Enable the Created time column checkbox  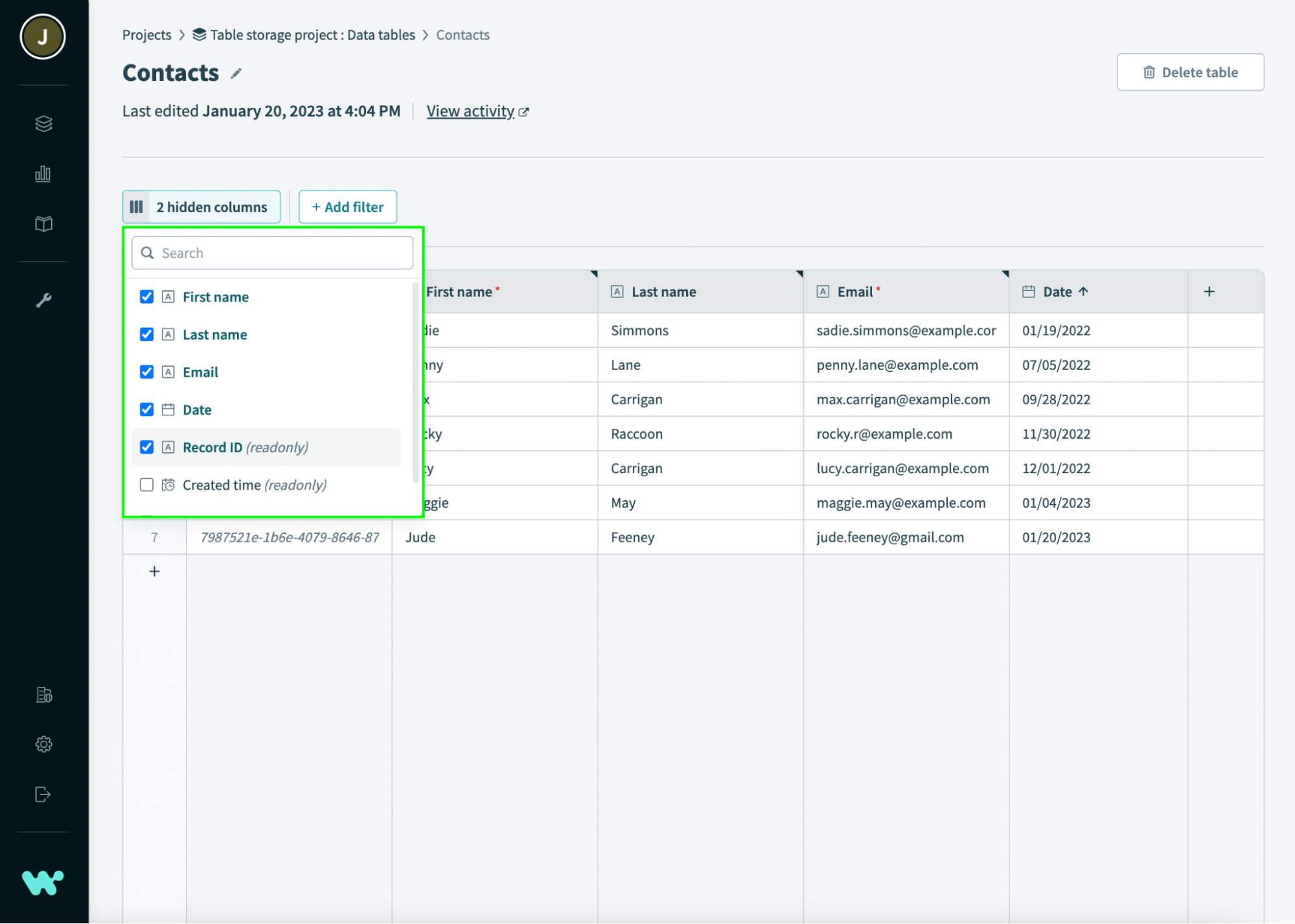point(147,485)
